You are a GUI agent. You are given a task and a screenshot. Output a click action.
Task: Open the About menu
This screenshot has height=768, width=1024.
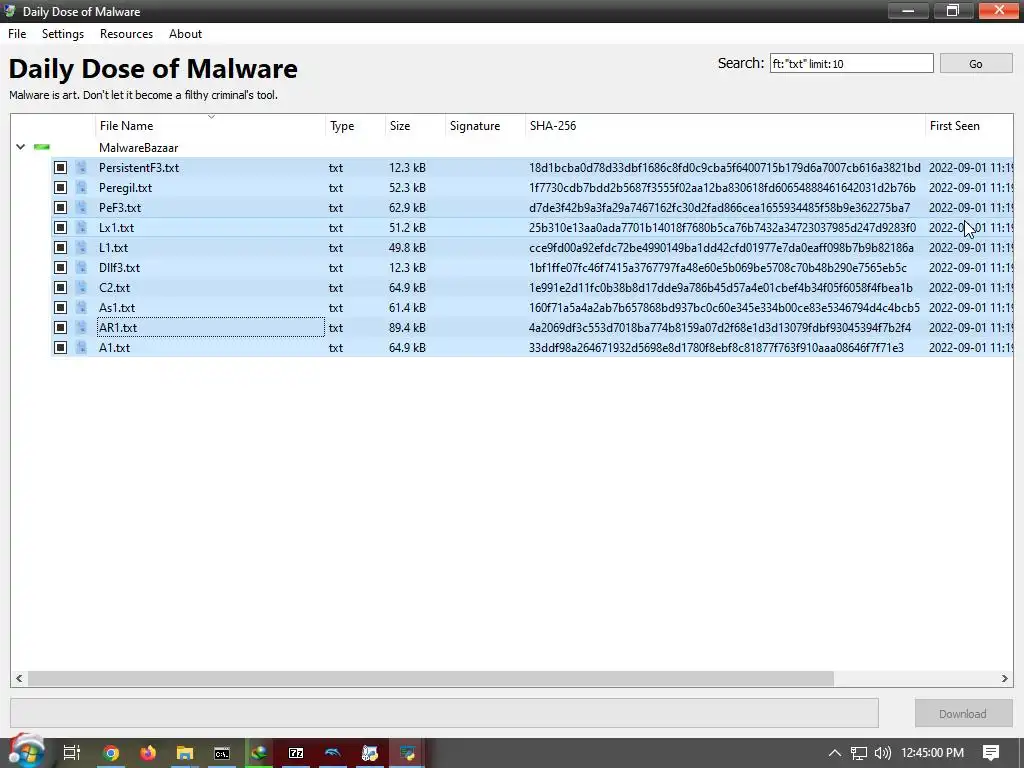[x=185, y=34]
